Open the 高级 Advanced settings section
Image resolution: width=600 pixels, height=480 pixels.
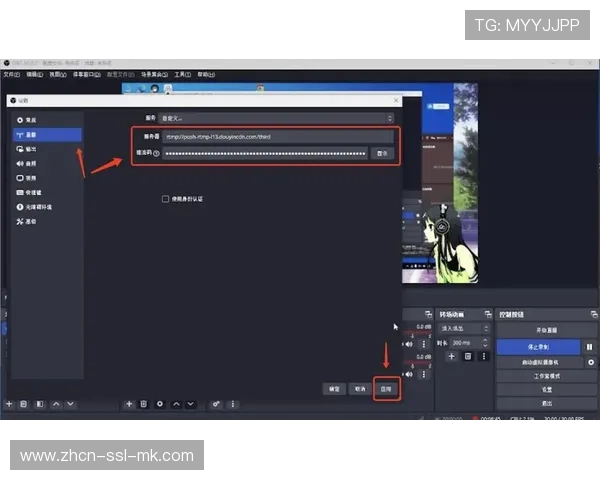[30, 221]
